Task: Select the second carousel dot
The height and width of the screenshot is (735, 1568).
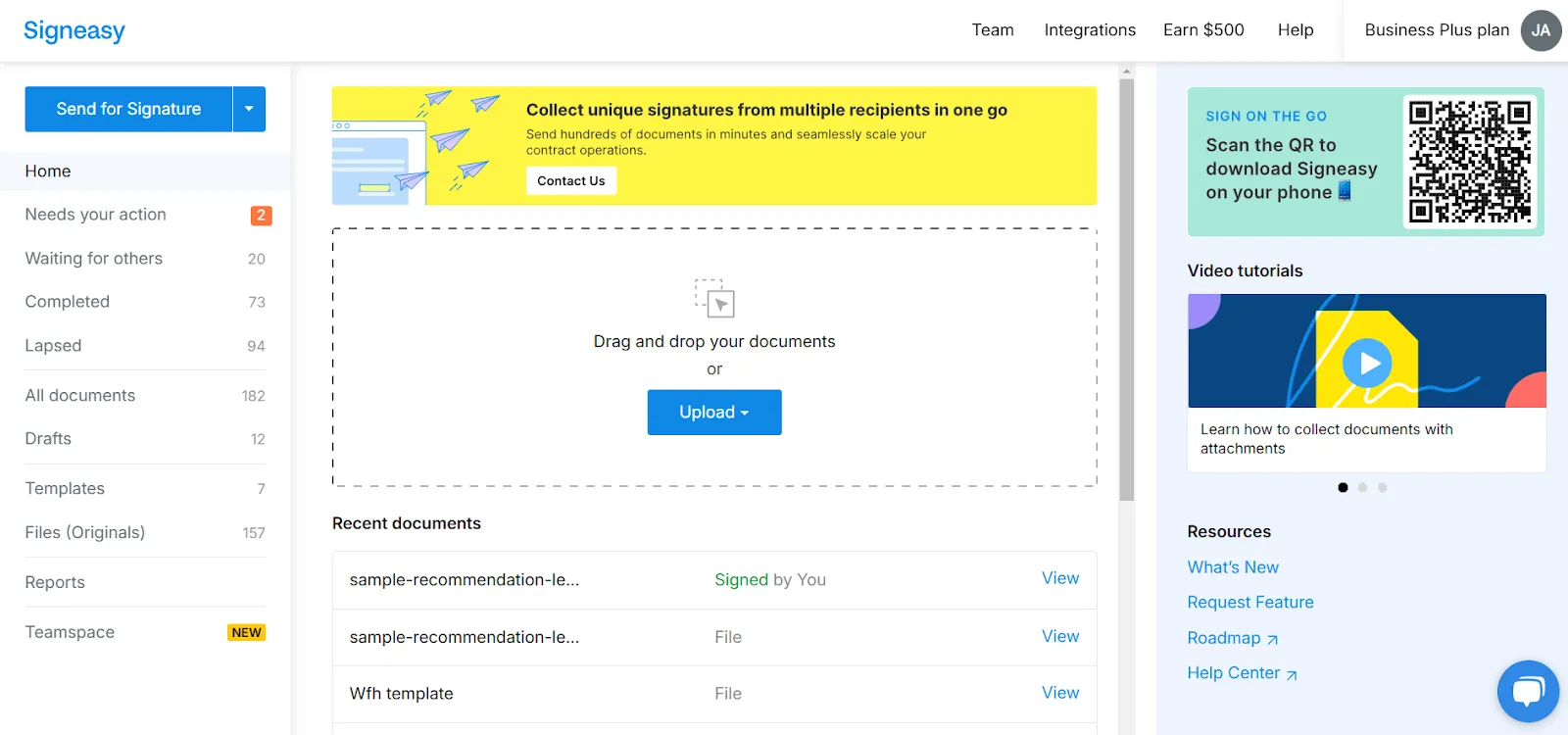Action: click(1362, 487)
